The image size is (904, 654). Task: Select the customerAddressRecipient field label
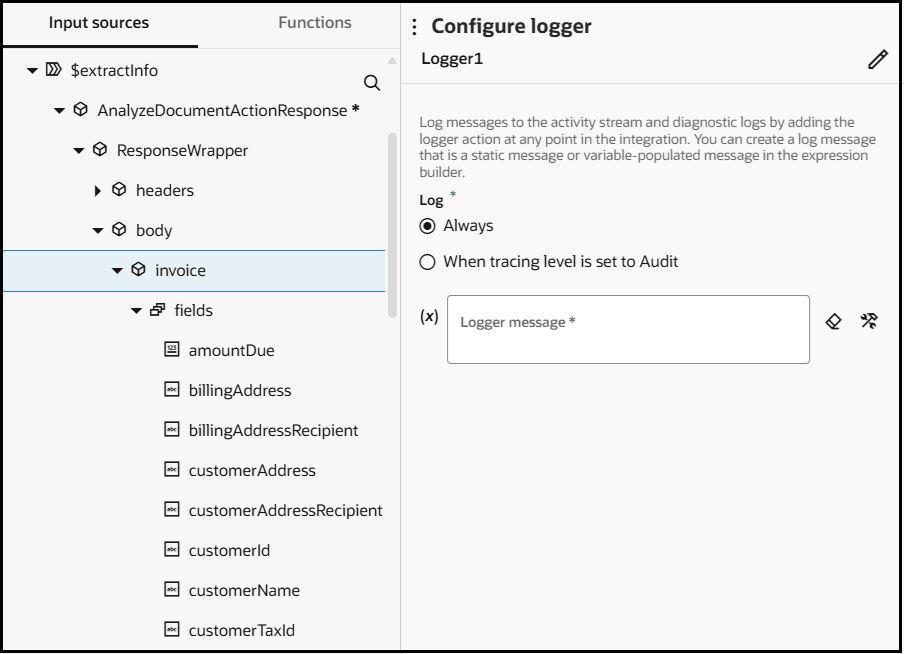tap(285, 510)
